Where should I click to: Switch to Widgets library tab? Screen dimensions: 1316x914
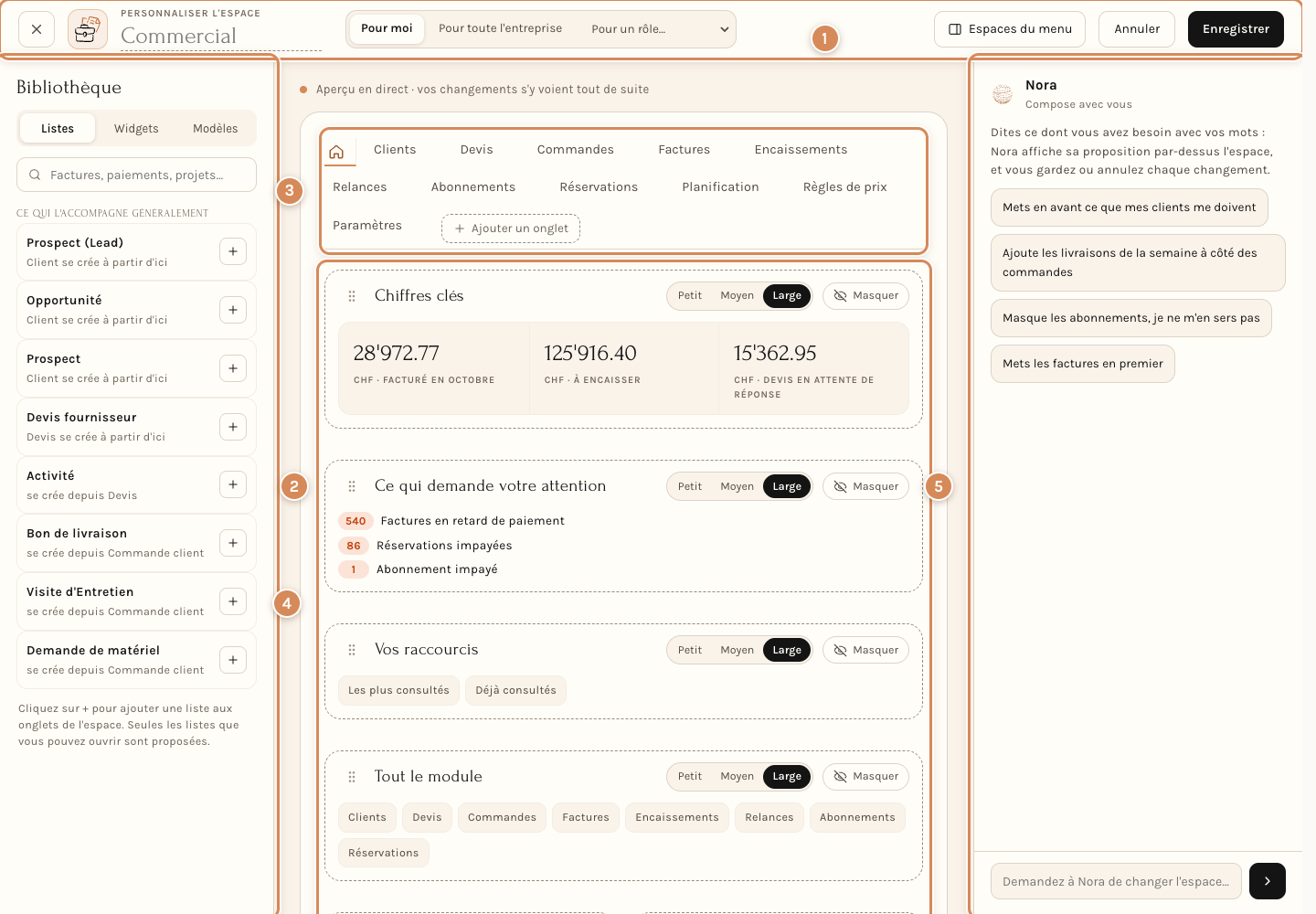coord(136,129)
